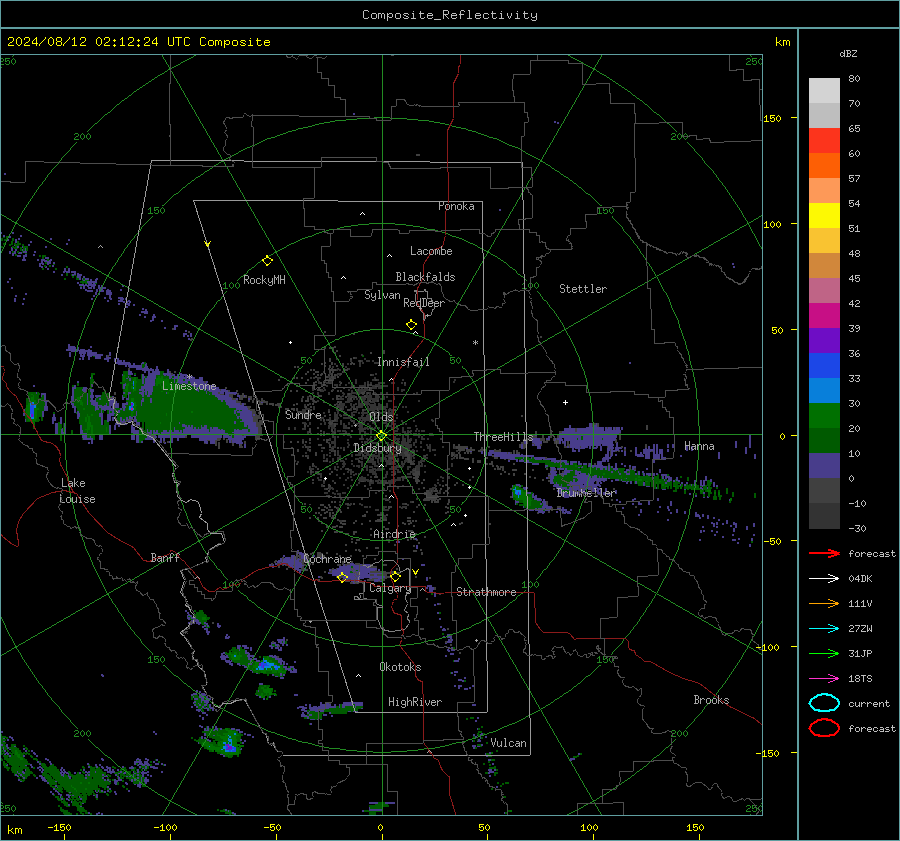Click the Cochrane city label
Image resolution: width=900 pixels, height=841 pixels.
tap(327, 559)
